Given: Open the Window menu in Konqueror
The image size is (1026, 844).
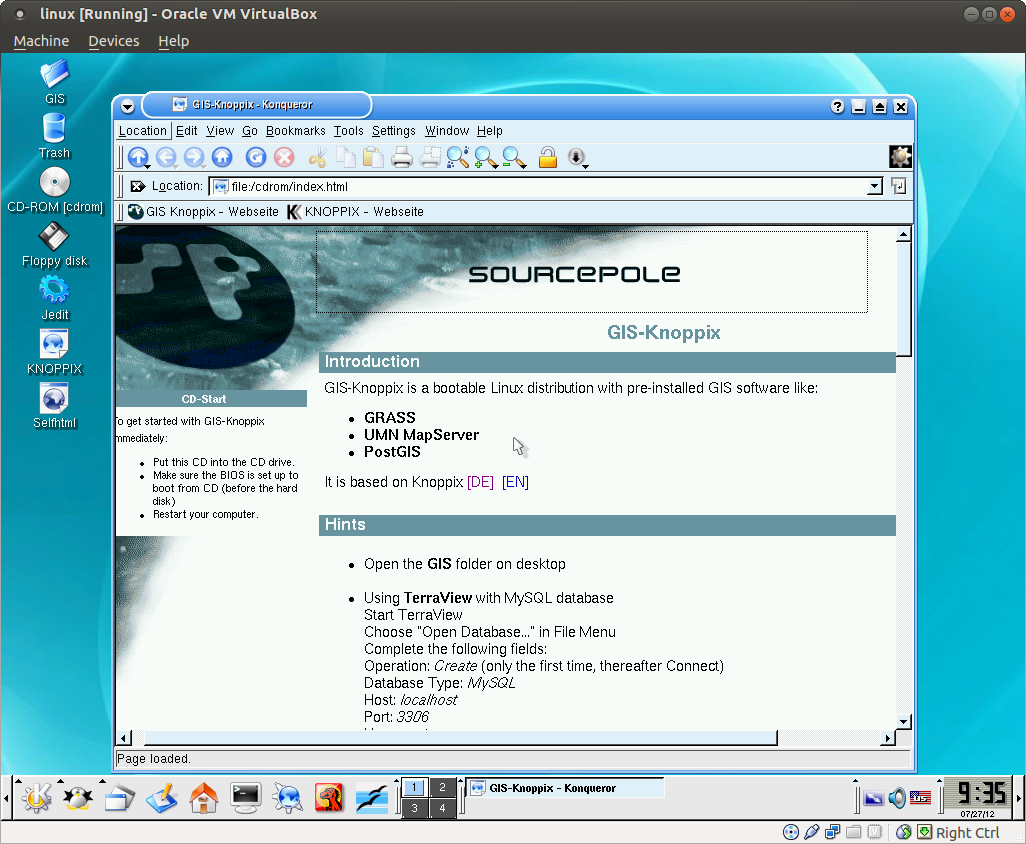Looking at the screenshot, I should point(447,131).
